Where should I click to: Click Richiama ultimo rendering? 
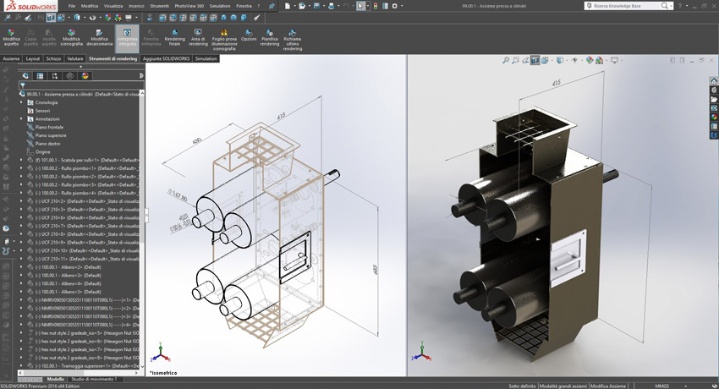pyautogui.click(x=292, y=39)
